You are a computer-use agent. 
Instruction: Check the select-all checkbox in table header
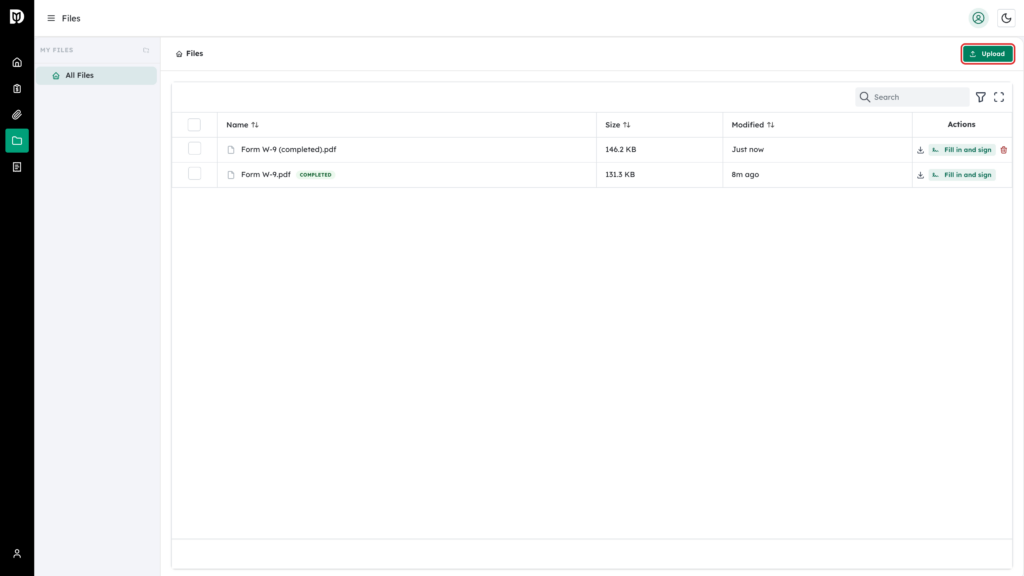point(194,125)
